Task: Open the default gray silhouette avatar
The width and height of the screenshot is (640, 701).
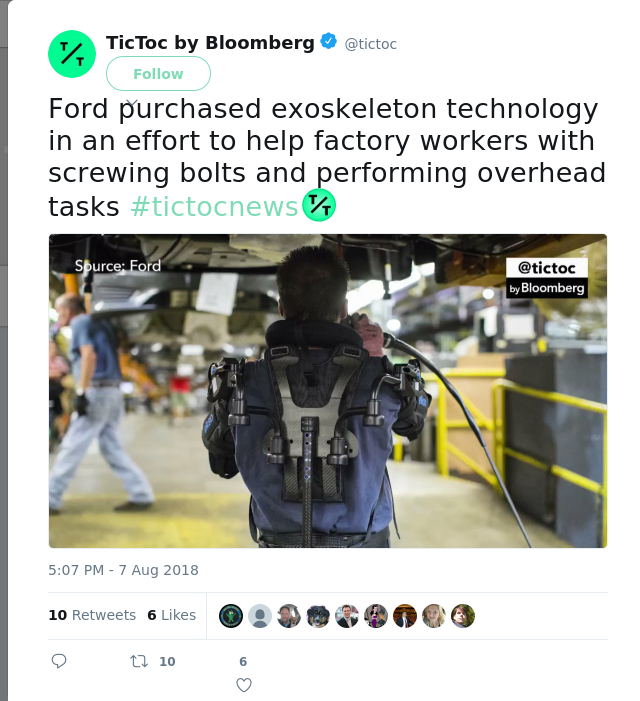Action: click(x=260, y=616)
